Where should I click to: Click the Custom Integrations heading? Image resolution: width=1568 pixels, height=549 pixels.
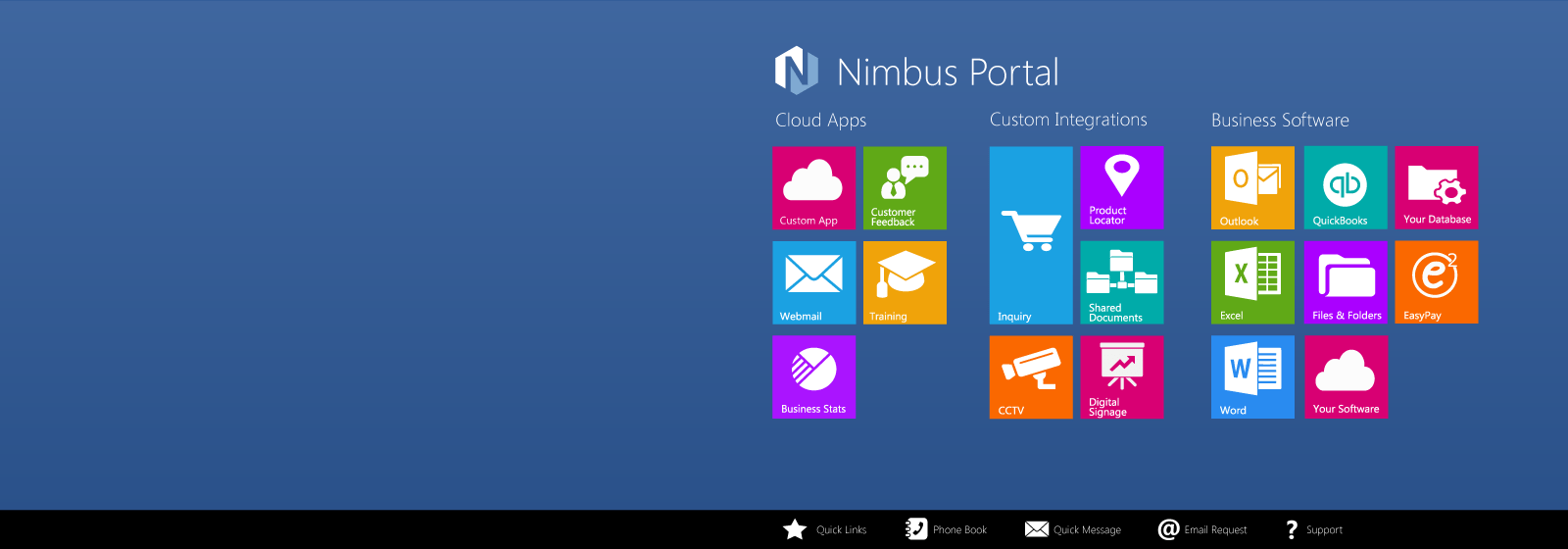[x=1068, y=120]
